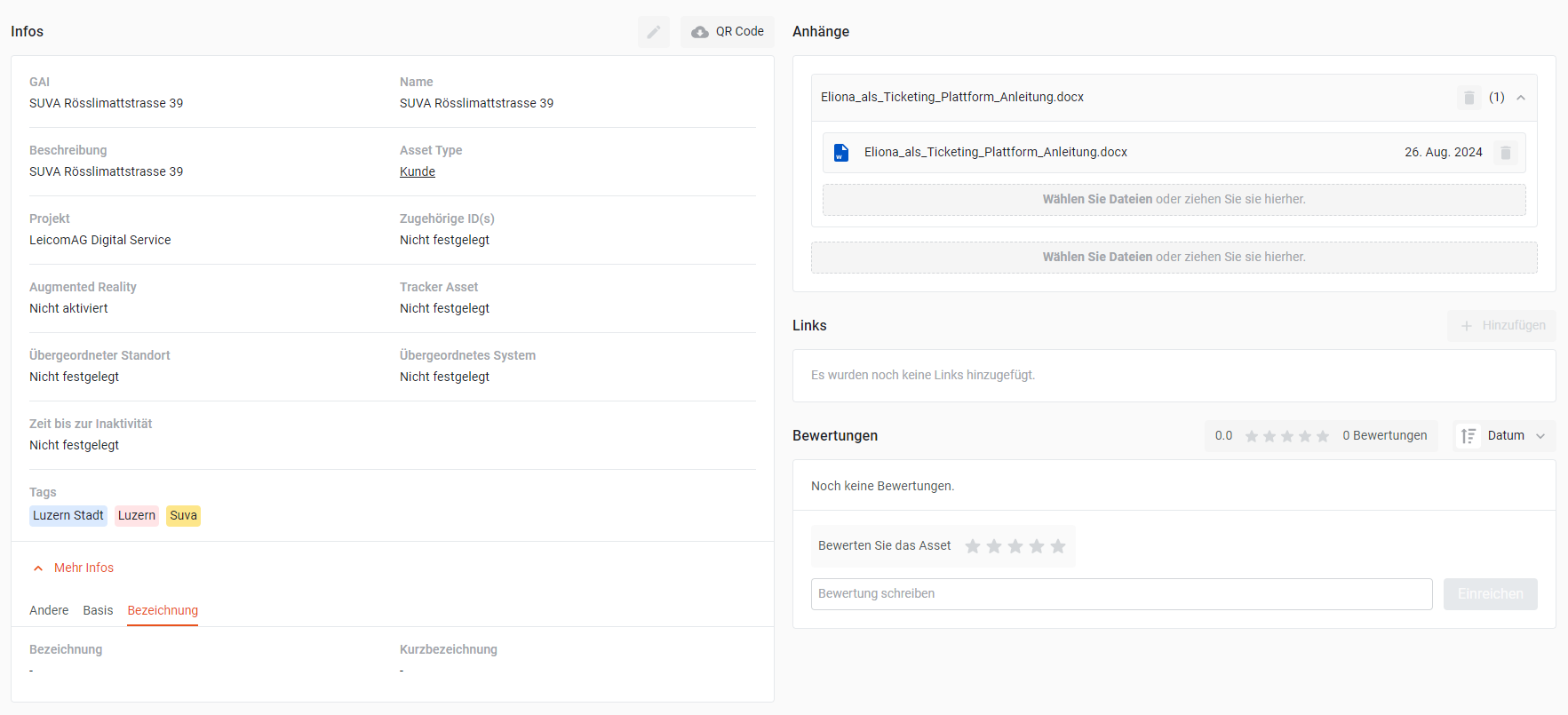
Task: Click the pencil edit icon in Infos
Action: pos(653,32)
